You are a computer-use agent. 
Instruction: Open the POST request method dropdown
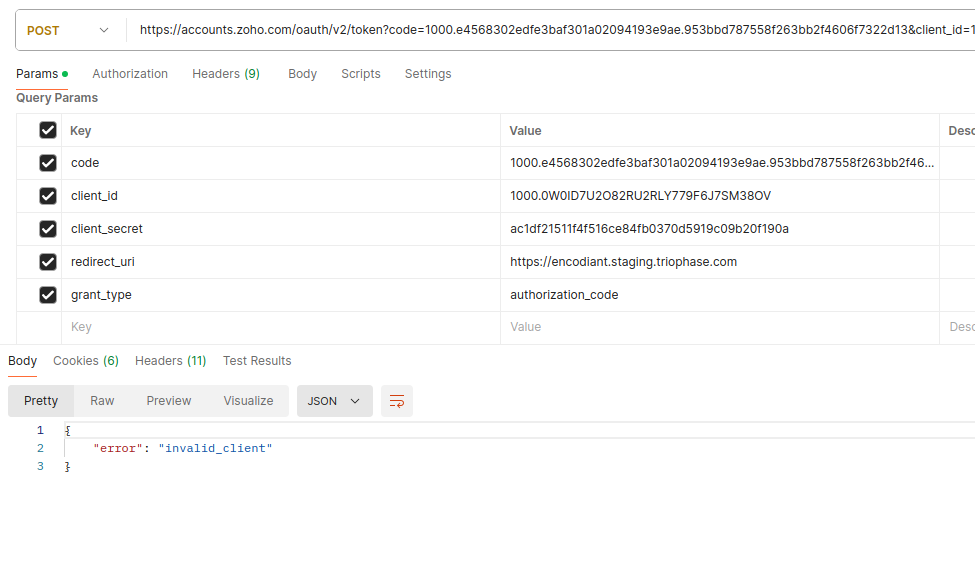point(66,31)
